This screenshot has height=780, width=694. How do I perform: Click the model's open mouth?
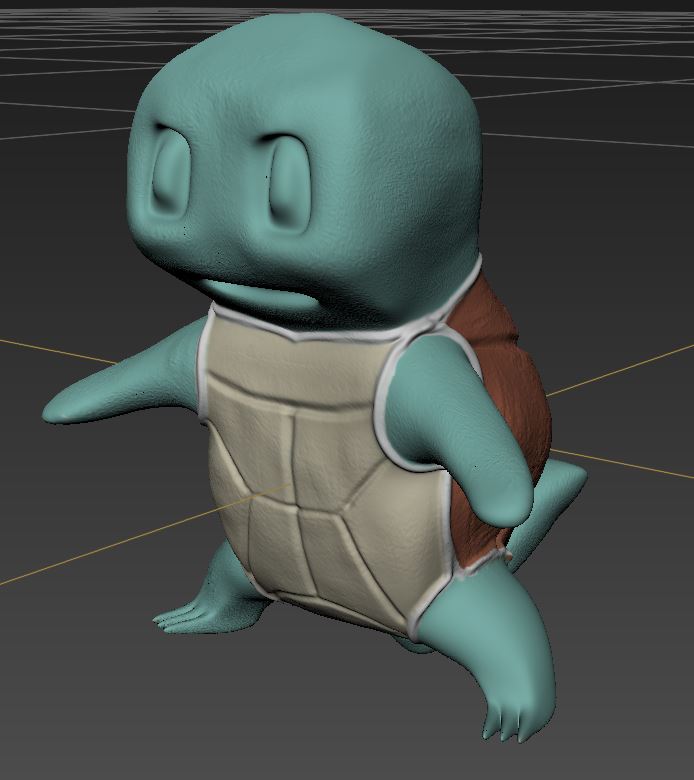(260, 293)
